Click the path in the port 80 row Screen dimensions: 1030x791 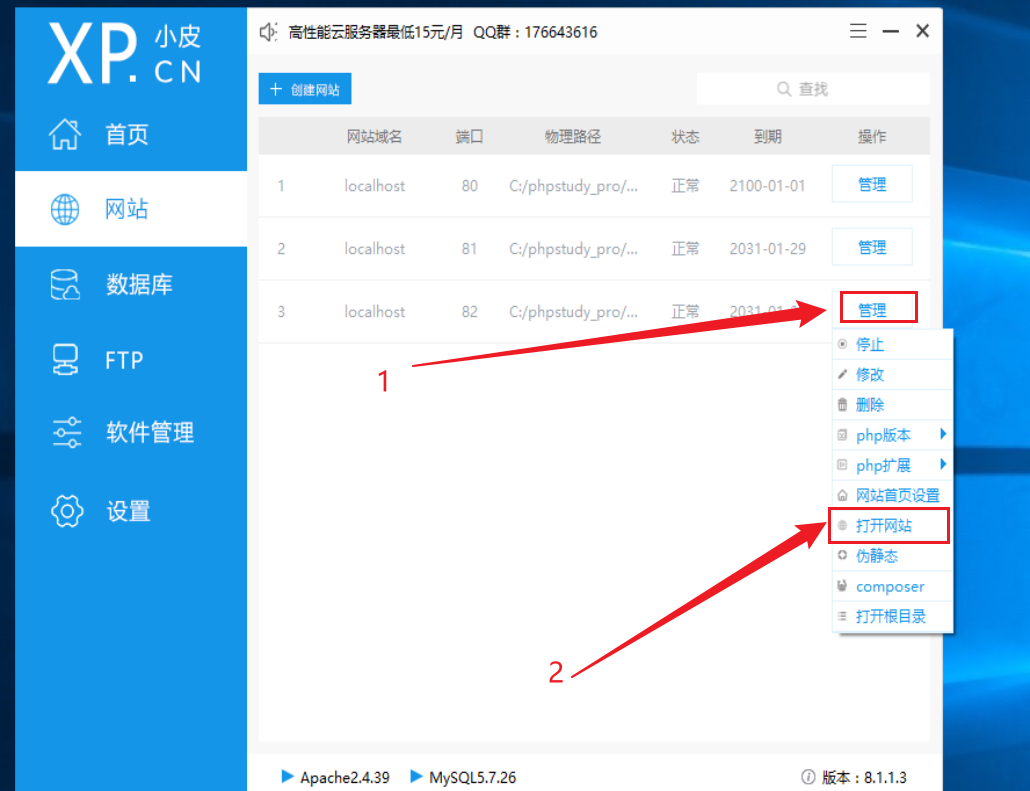pos(573,186)
